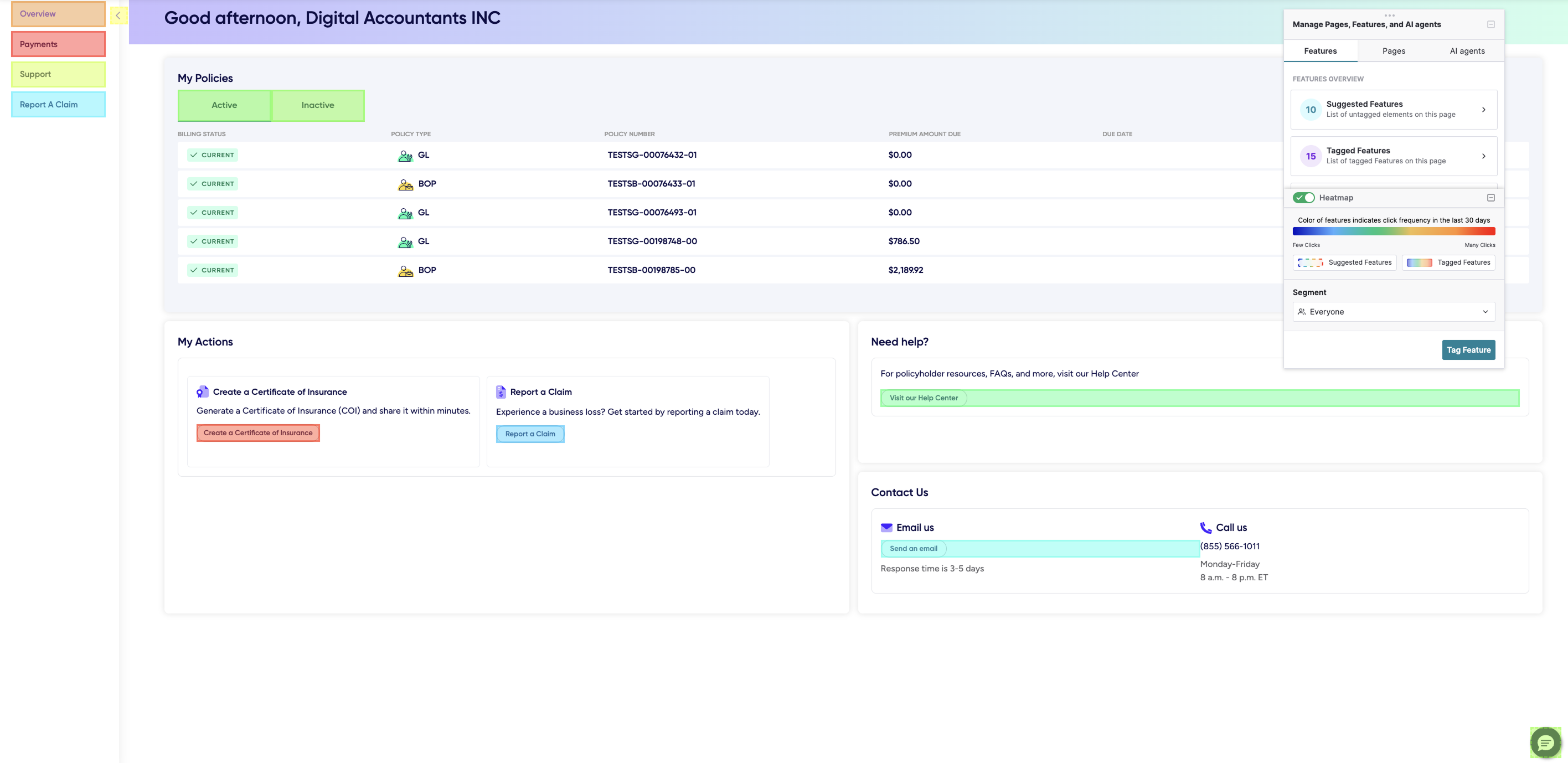Click the click frequency color gradient bar
Viewport: 1568px width, 763px height.
click(x=1393, y=231)
